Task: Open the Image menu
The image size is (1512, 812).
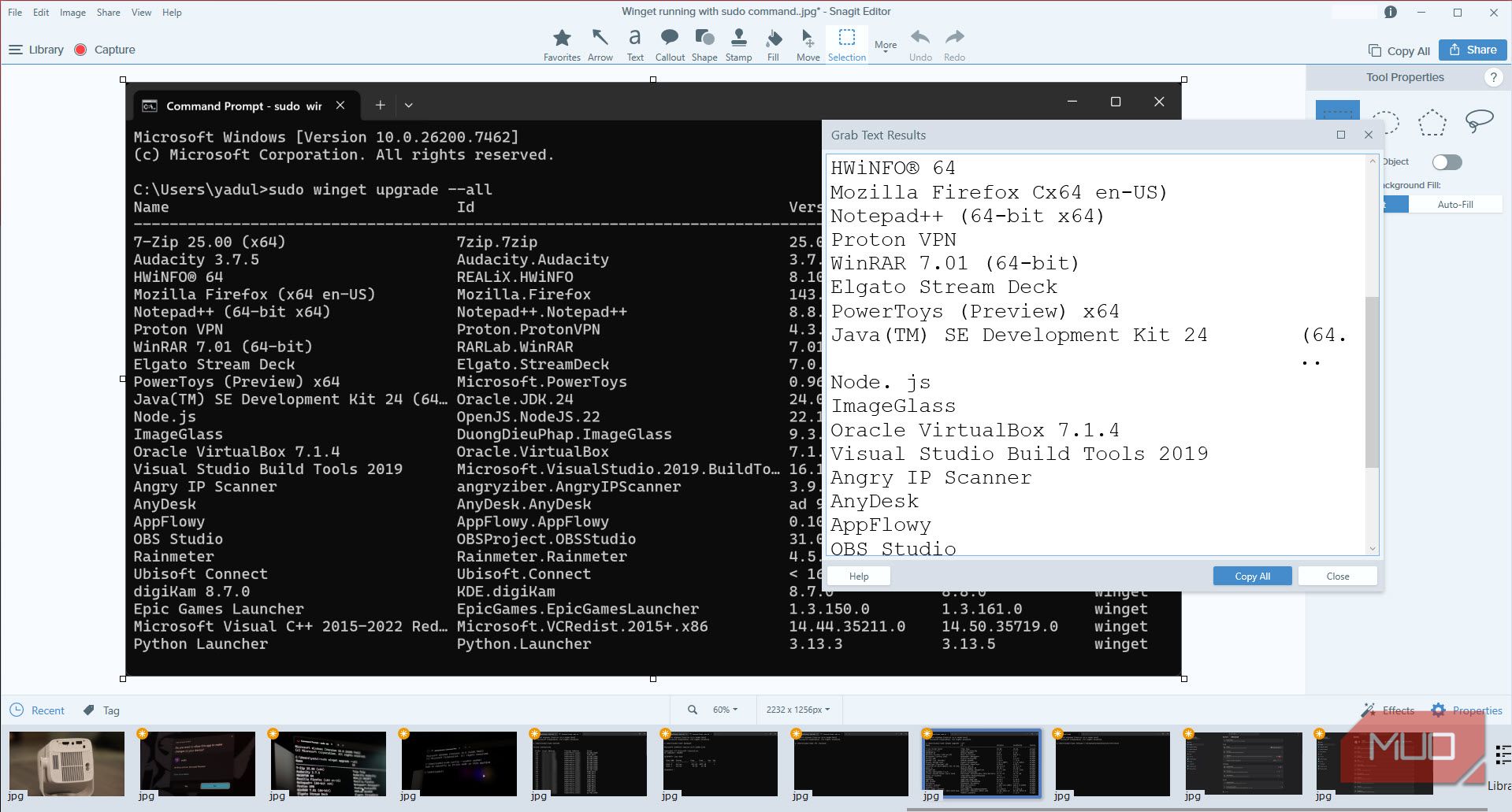Action: (x=72, y=12)
